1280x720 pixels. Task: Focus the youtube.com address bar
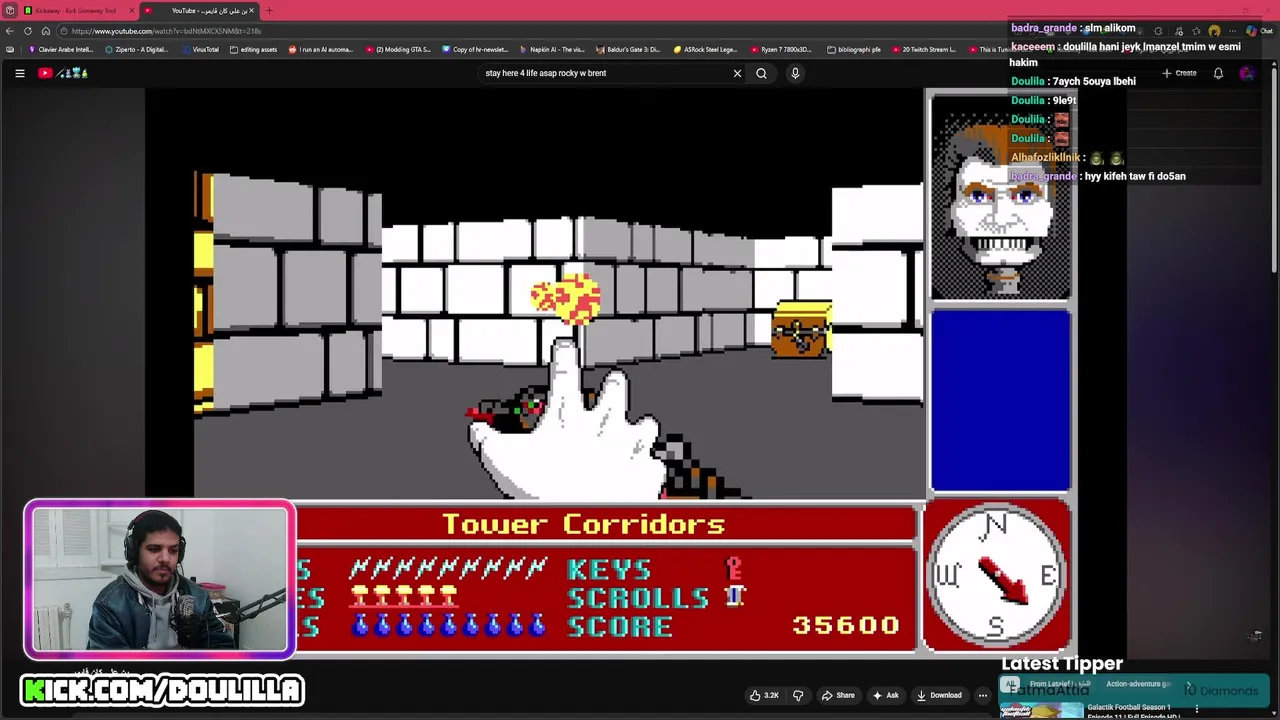(x=500, y=31)
